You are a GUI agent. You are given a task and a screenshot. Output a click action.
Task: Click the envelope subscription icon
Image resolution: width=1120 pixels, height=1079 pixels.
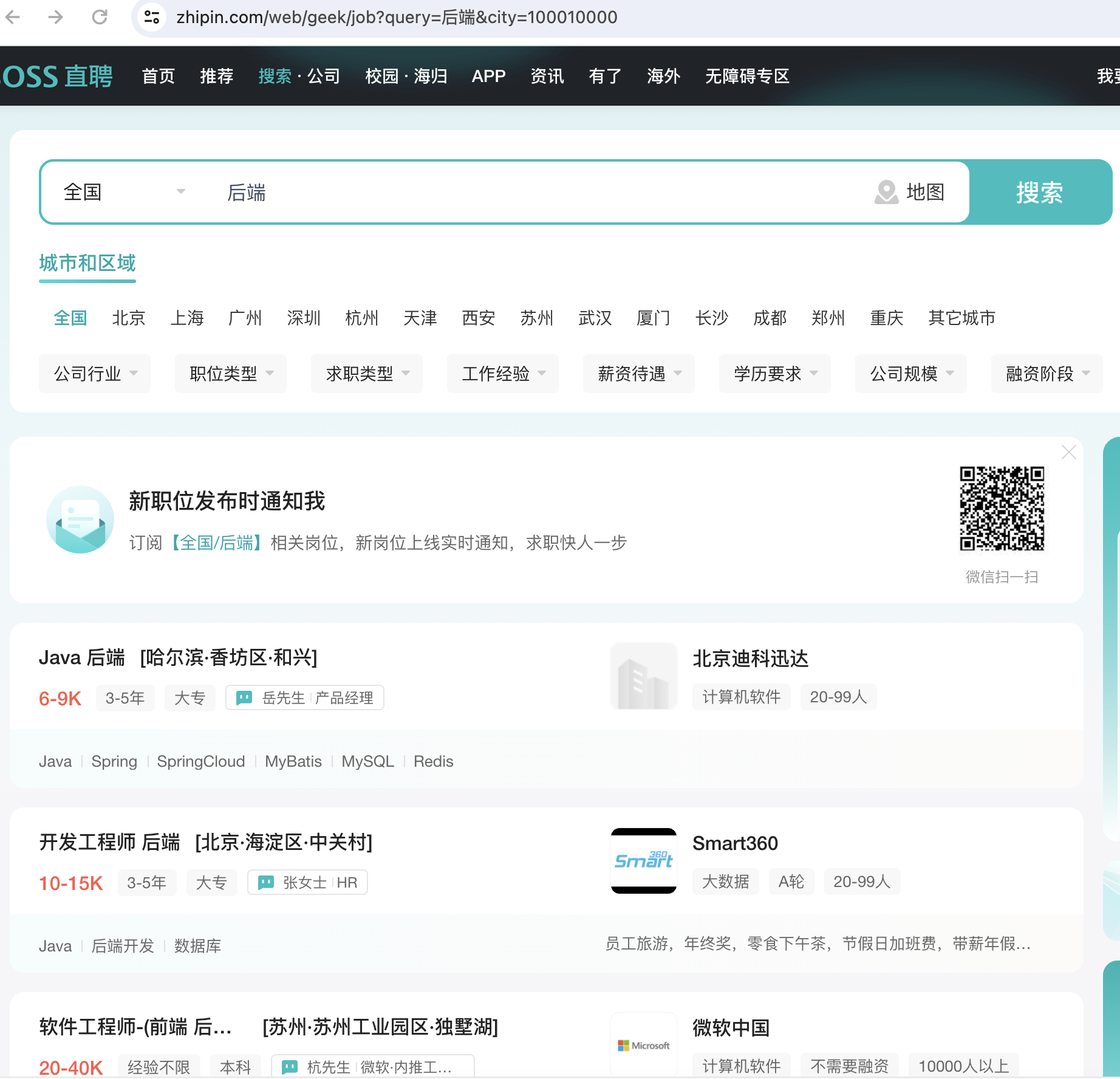(x=80, y=519)
